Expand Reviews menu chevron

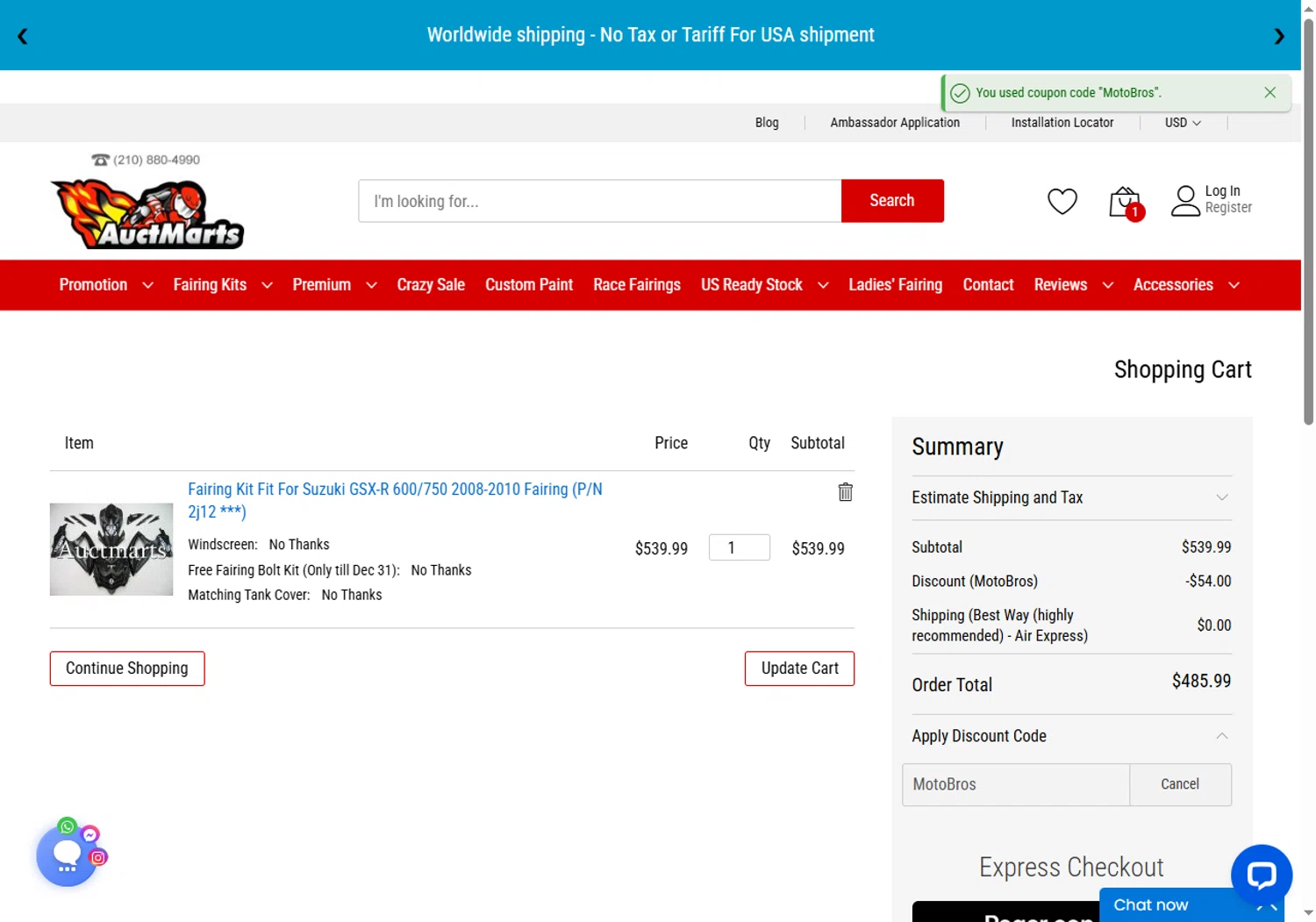[1107, 285]
